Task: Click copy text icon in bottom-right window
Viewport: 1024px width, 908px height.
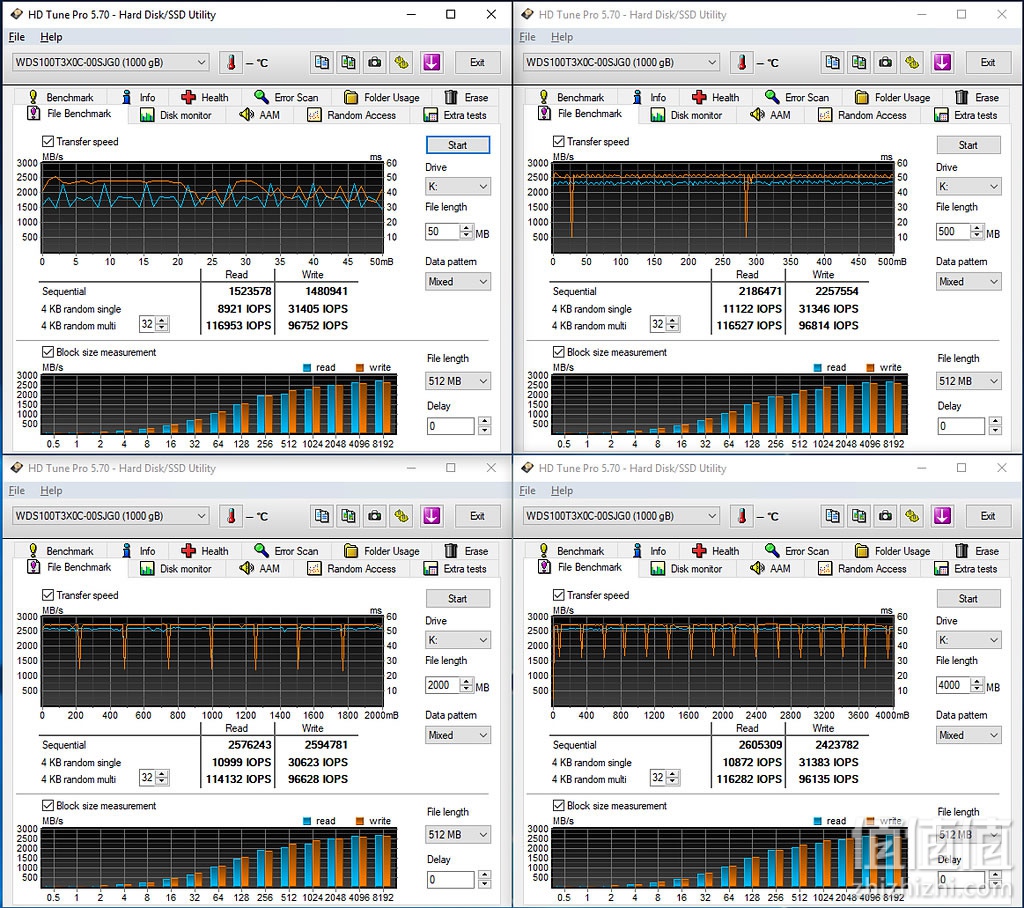Action: (833, 516)
